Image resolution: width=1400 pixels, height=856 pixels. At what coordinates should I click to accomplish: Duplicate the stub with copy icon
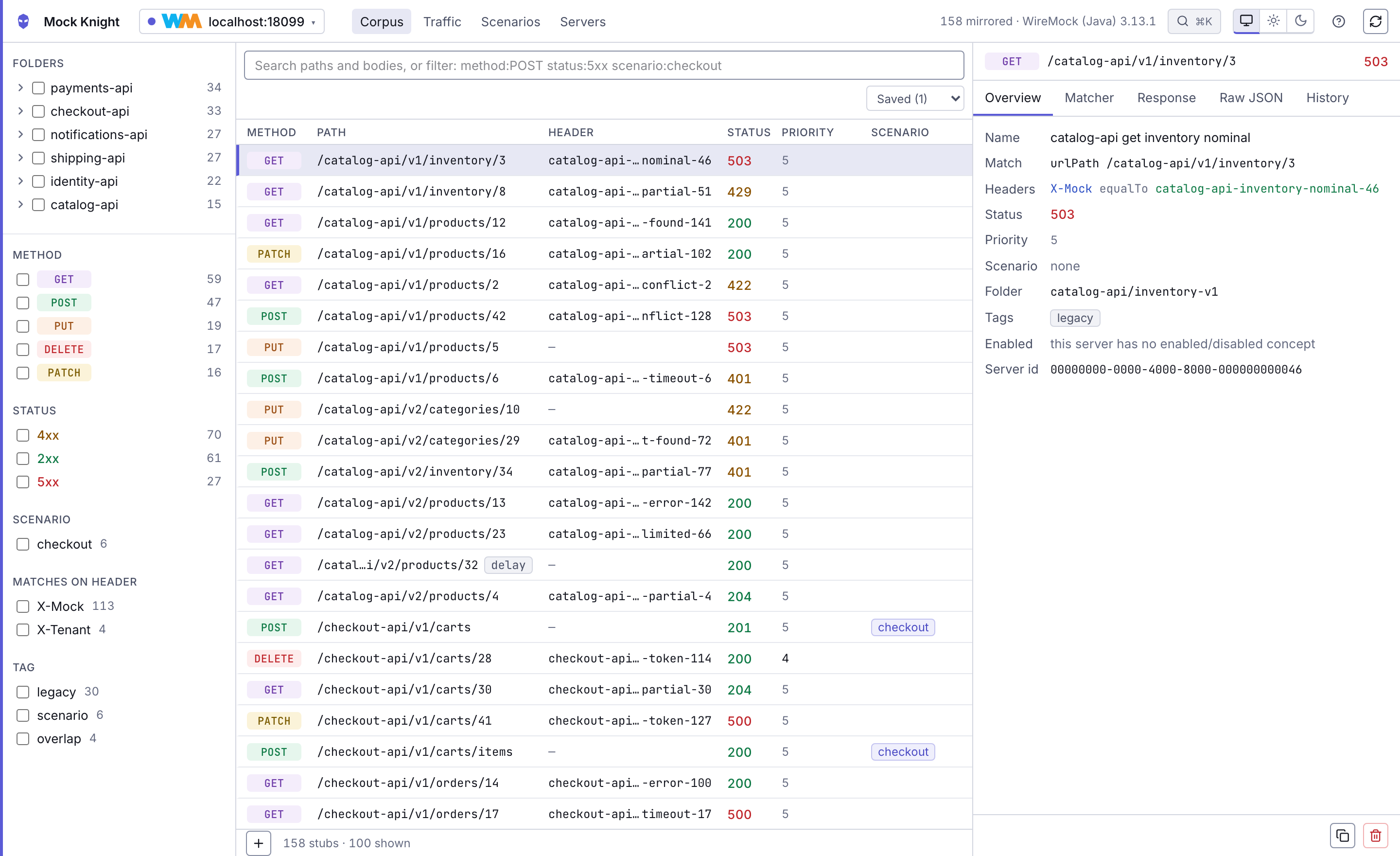point(1342,836)
